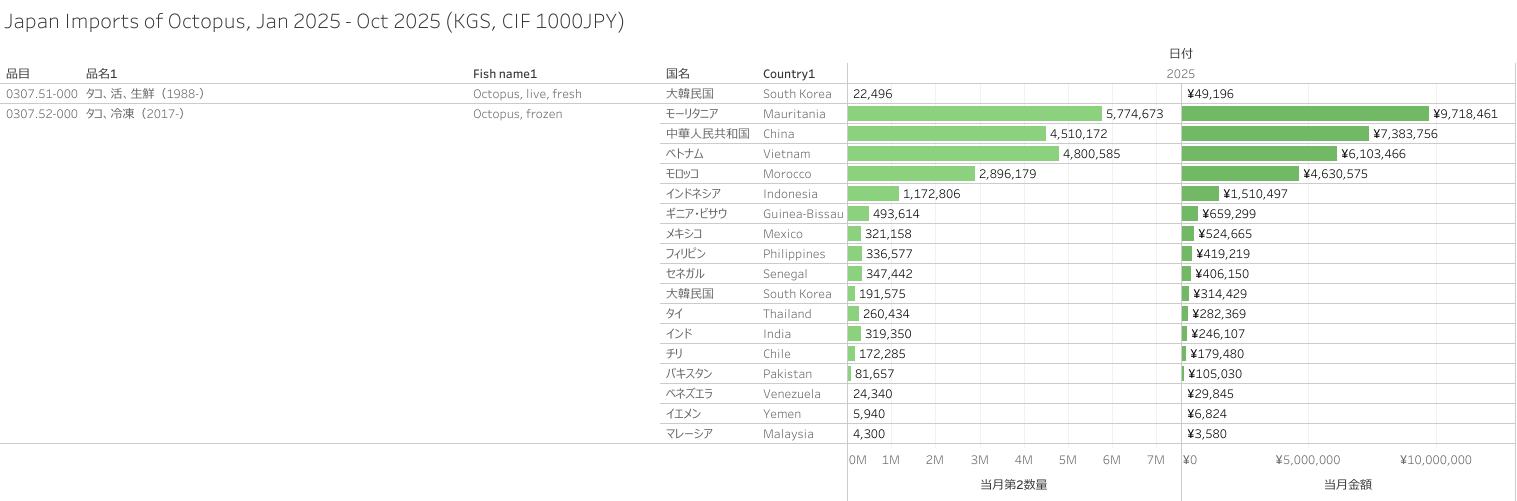Select the Guinea-Bissau country label

pos(802,214)
